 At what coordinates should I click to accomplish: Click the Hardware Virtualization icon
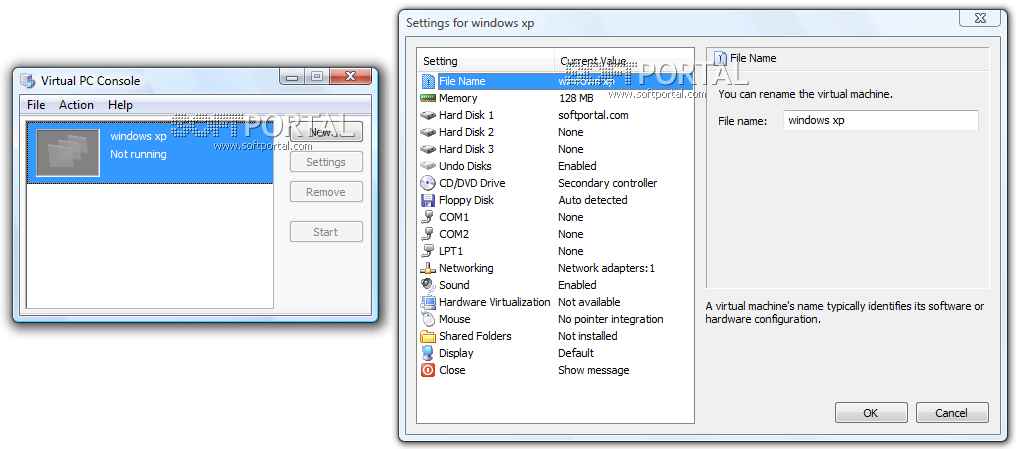[x=428, y=302]
